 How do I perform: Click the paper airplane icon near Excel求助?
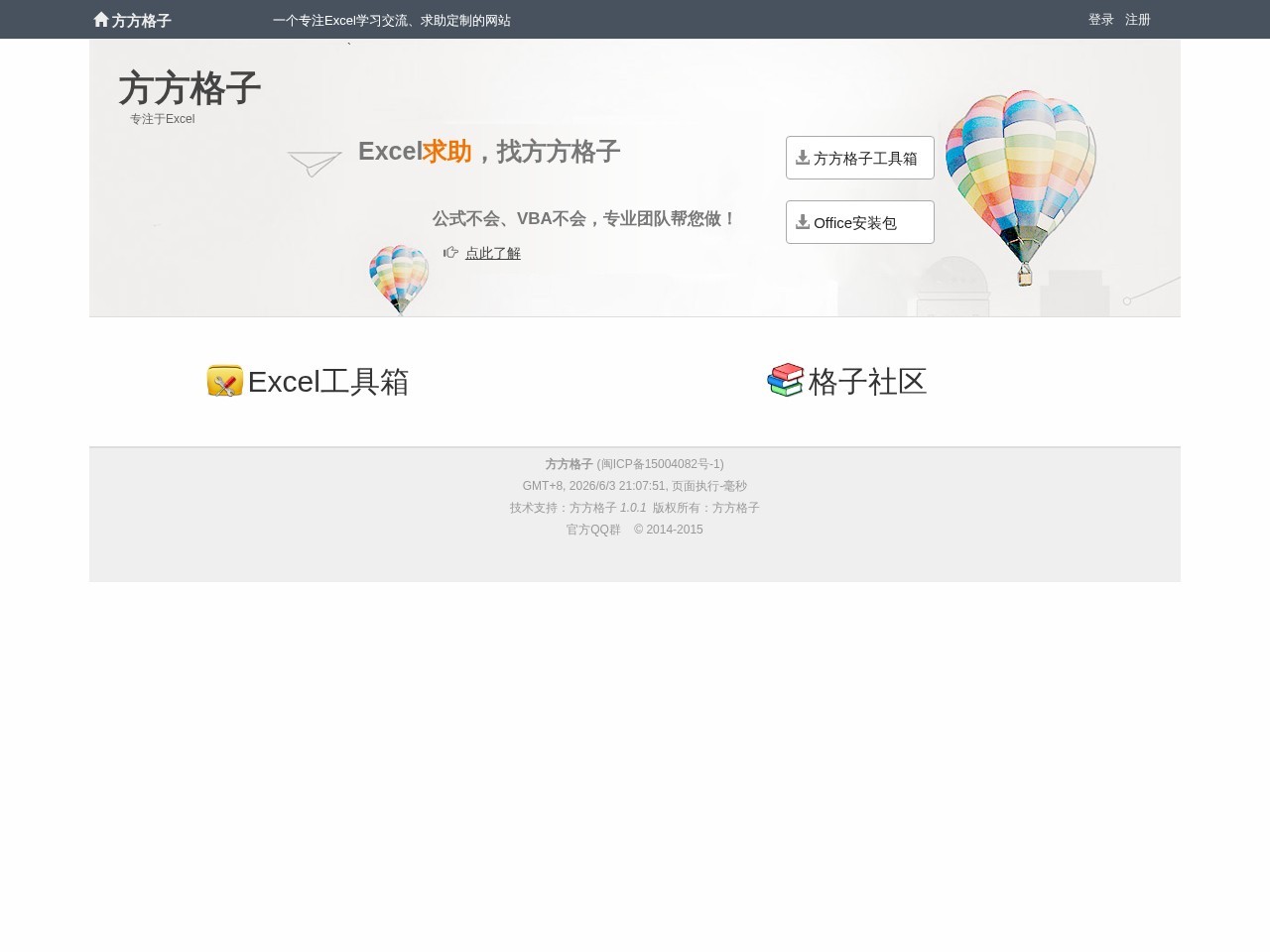(x=315, y=164)
